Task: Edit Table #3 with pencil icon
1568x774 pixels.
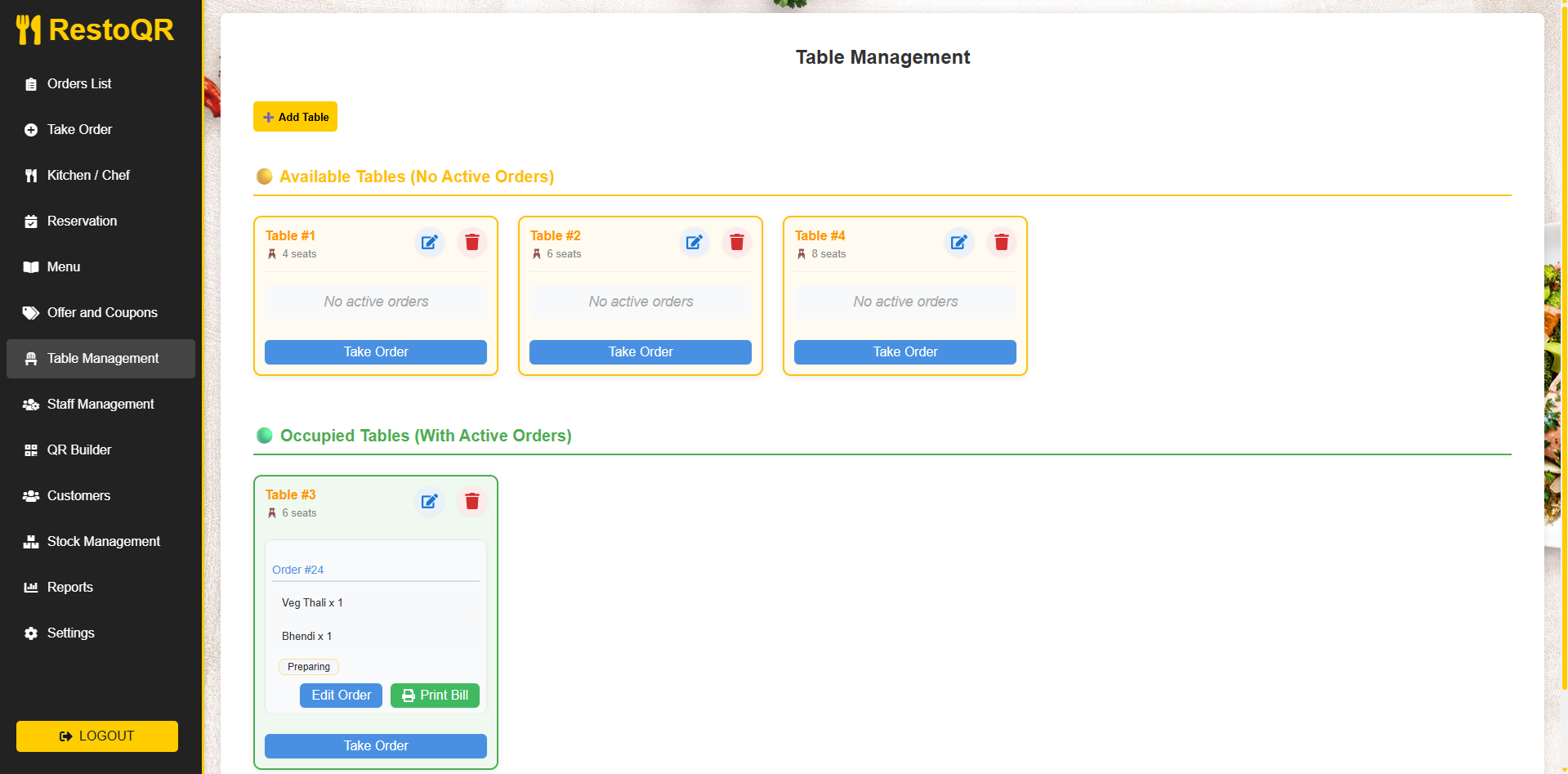Action: click(x=429, y=501)
